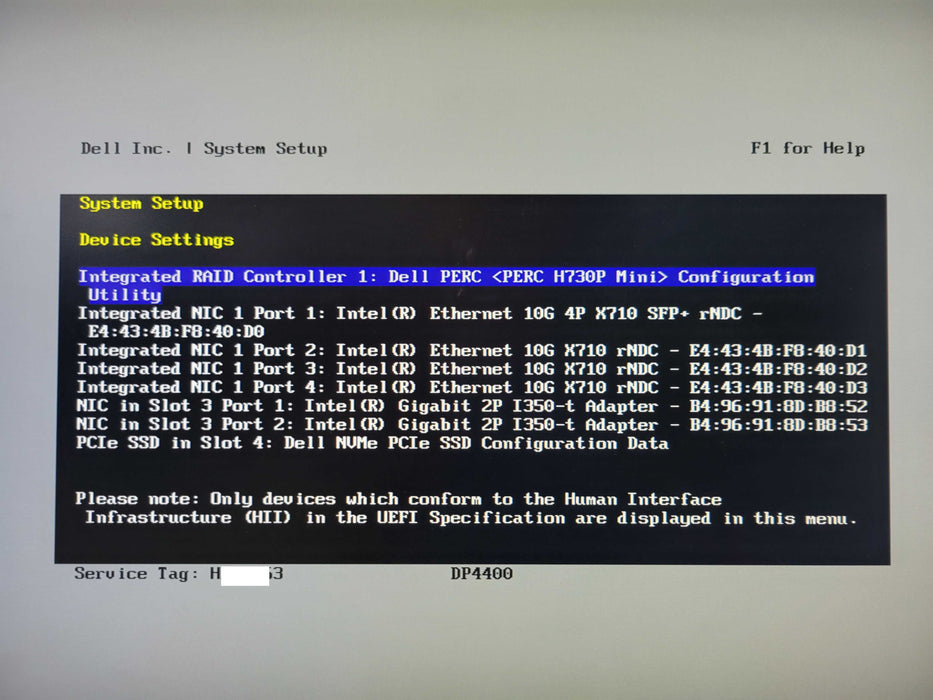933x700 pixels.
Task: Click the yellow Device Settings heading
Action: tap(156, 240)
